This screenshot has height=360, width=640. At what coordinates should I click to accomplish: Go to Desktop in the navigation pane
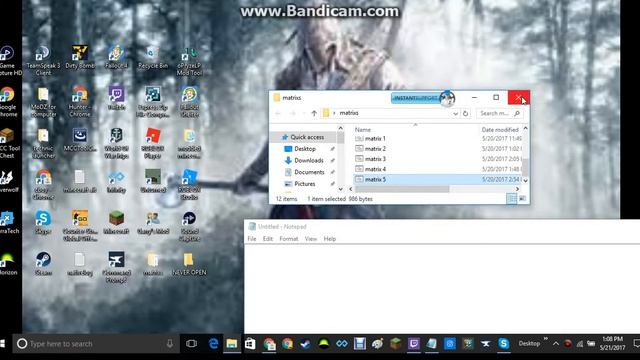click(305, 149)
